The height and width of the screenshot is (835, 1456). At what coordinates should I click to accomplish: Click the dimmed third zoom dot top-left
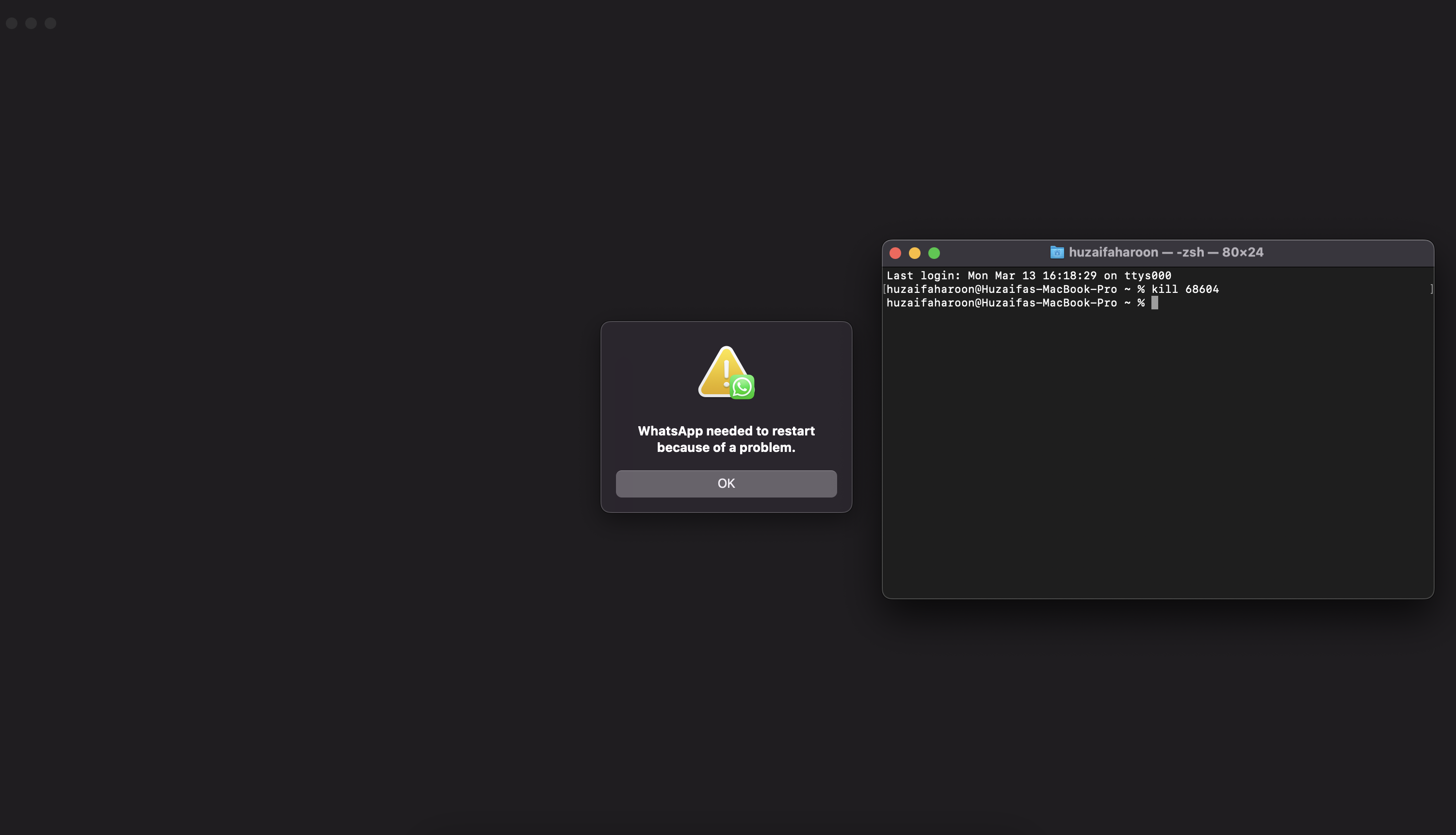coord(50,23)
